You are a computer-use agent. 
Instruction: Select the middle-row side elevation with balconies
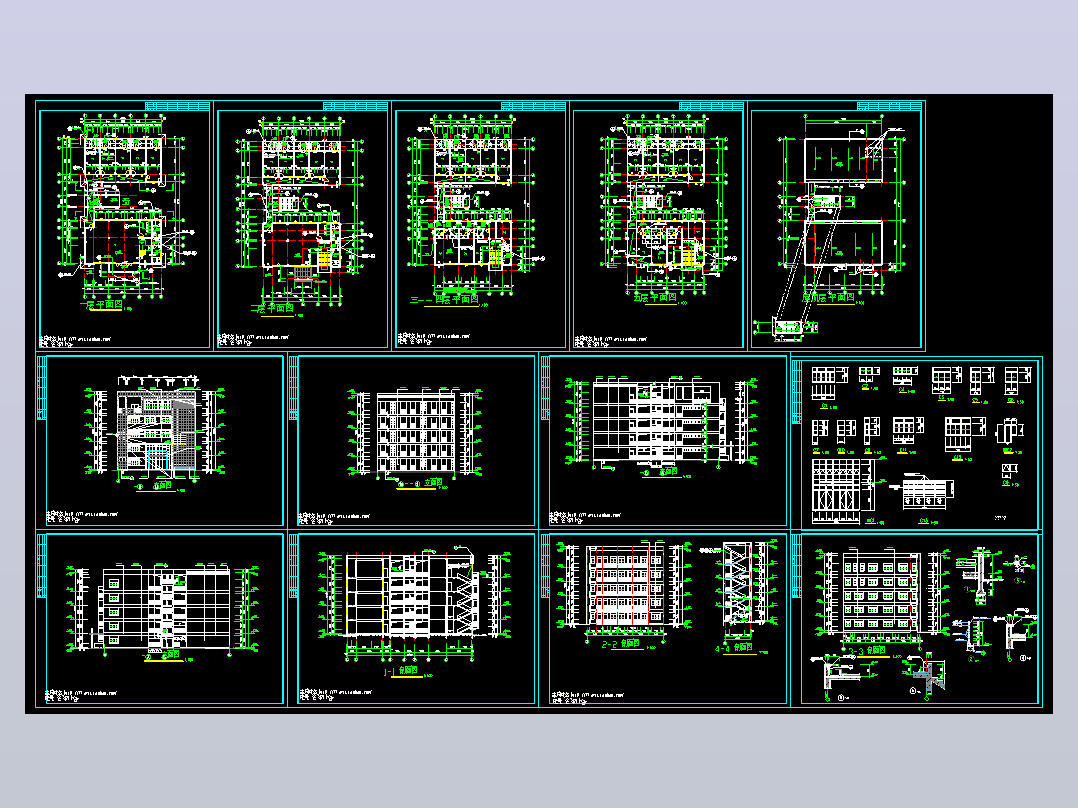[661, 423]
